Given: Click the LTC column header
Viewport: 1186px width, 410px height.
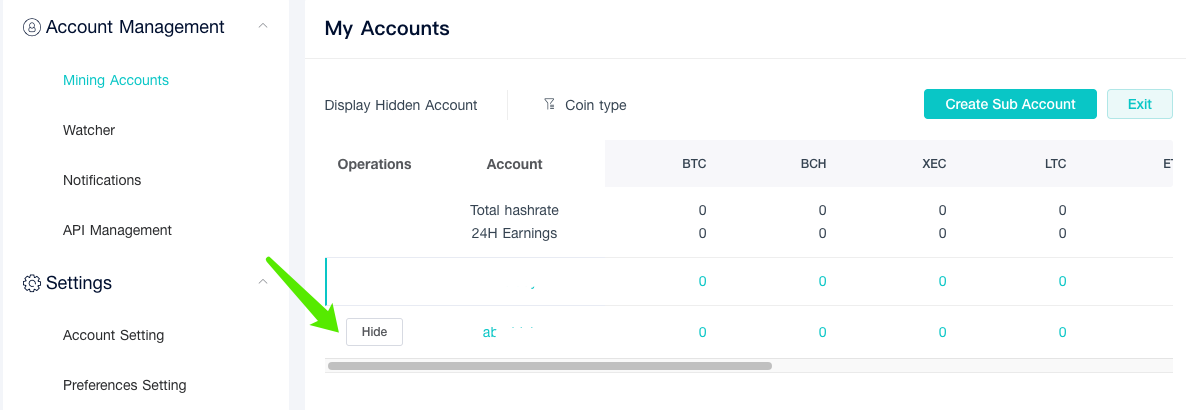Looking at the screenshot, I should (1054, 164).
